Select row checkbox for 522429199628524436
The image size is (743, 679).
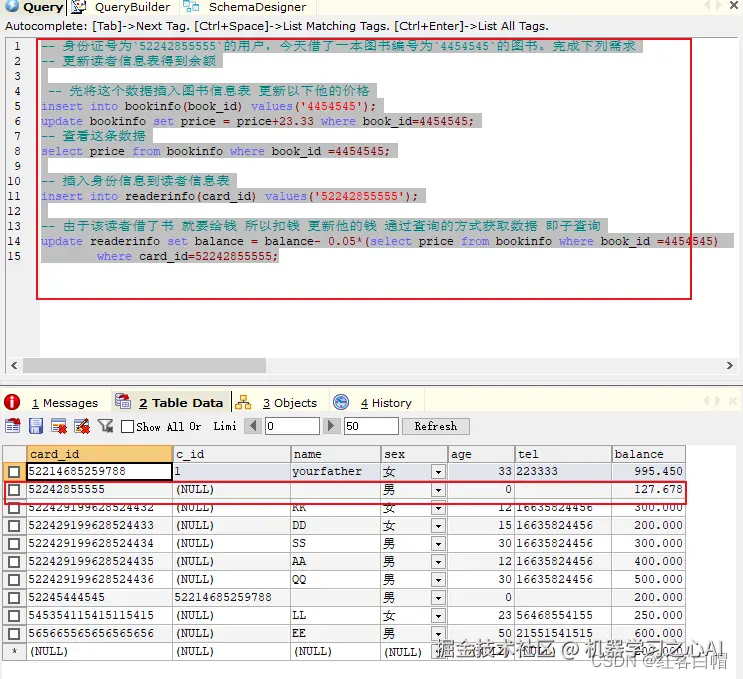point(14,579)
